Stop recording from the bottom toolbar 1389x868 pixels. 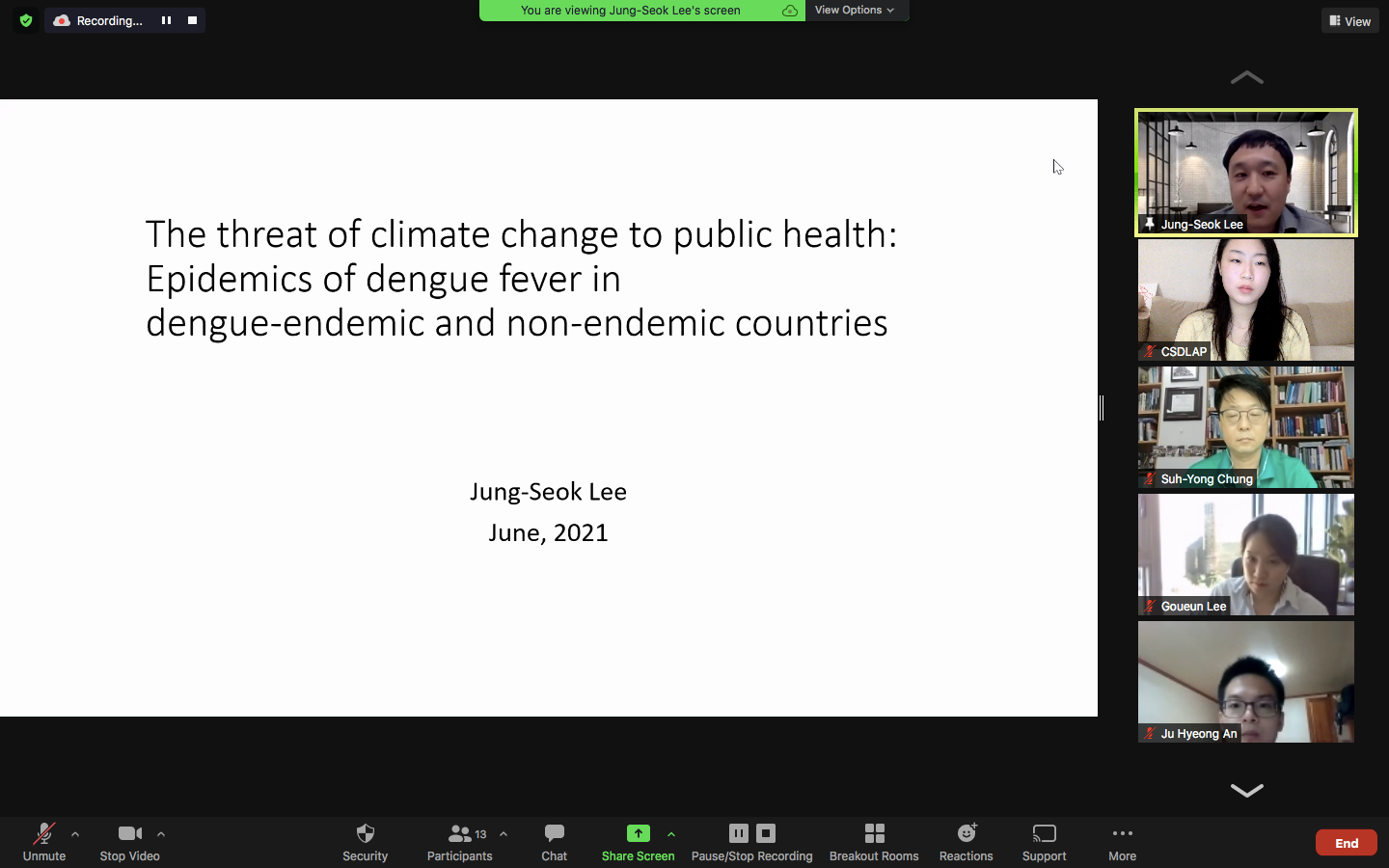click(x=766, y=833)
